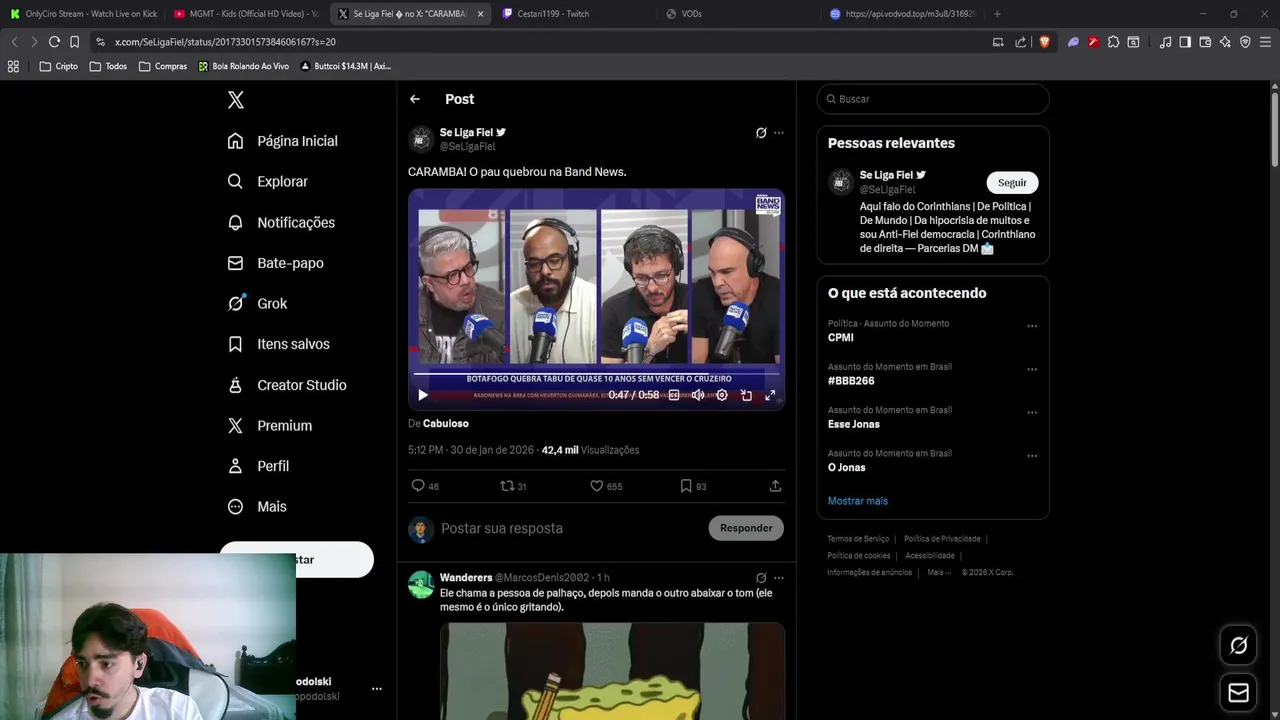The width and height of the screenshot is (1280, 720).
Task: Open Itens salvos in the sidebar
Action: tap(278, 344)
